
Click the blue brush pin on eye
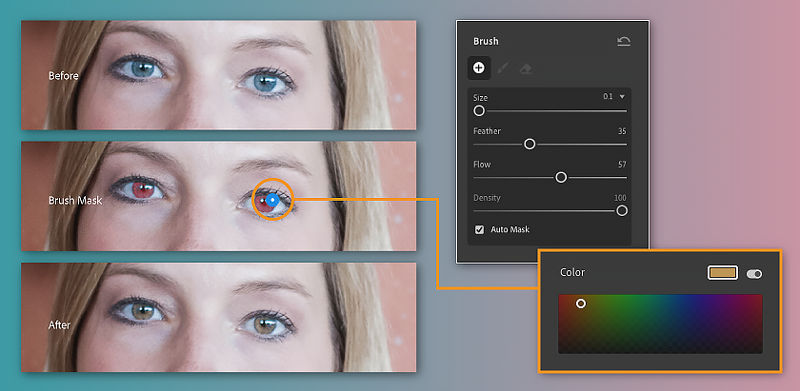272,201
